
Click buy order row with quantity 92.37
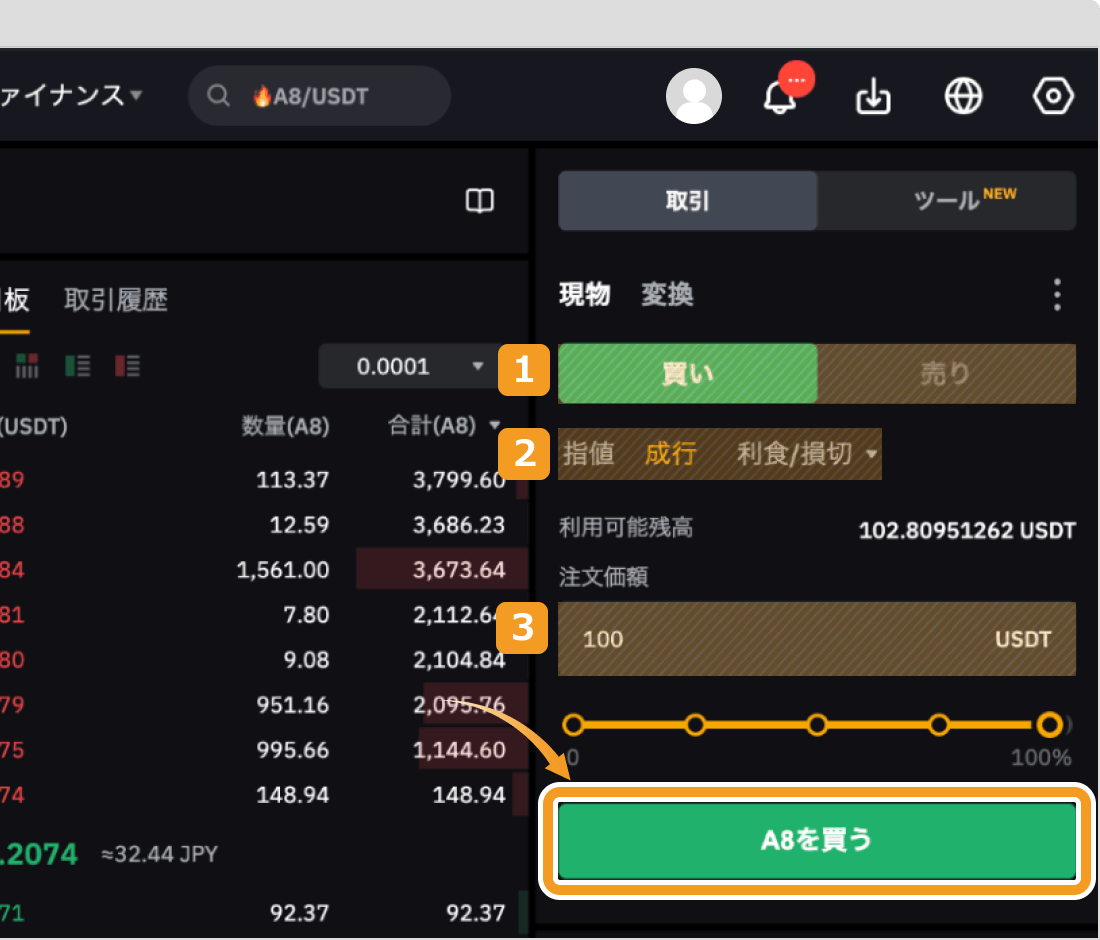(x=264, y=913)
